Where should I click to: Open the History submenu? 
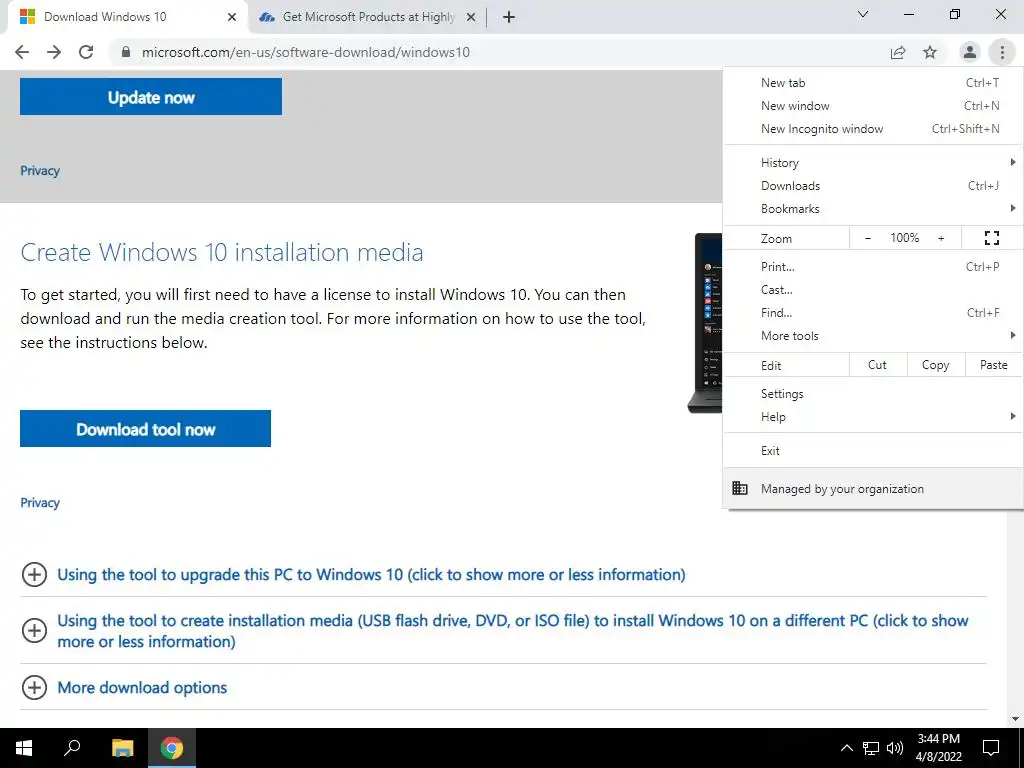(873, 163)
